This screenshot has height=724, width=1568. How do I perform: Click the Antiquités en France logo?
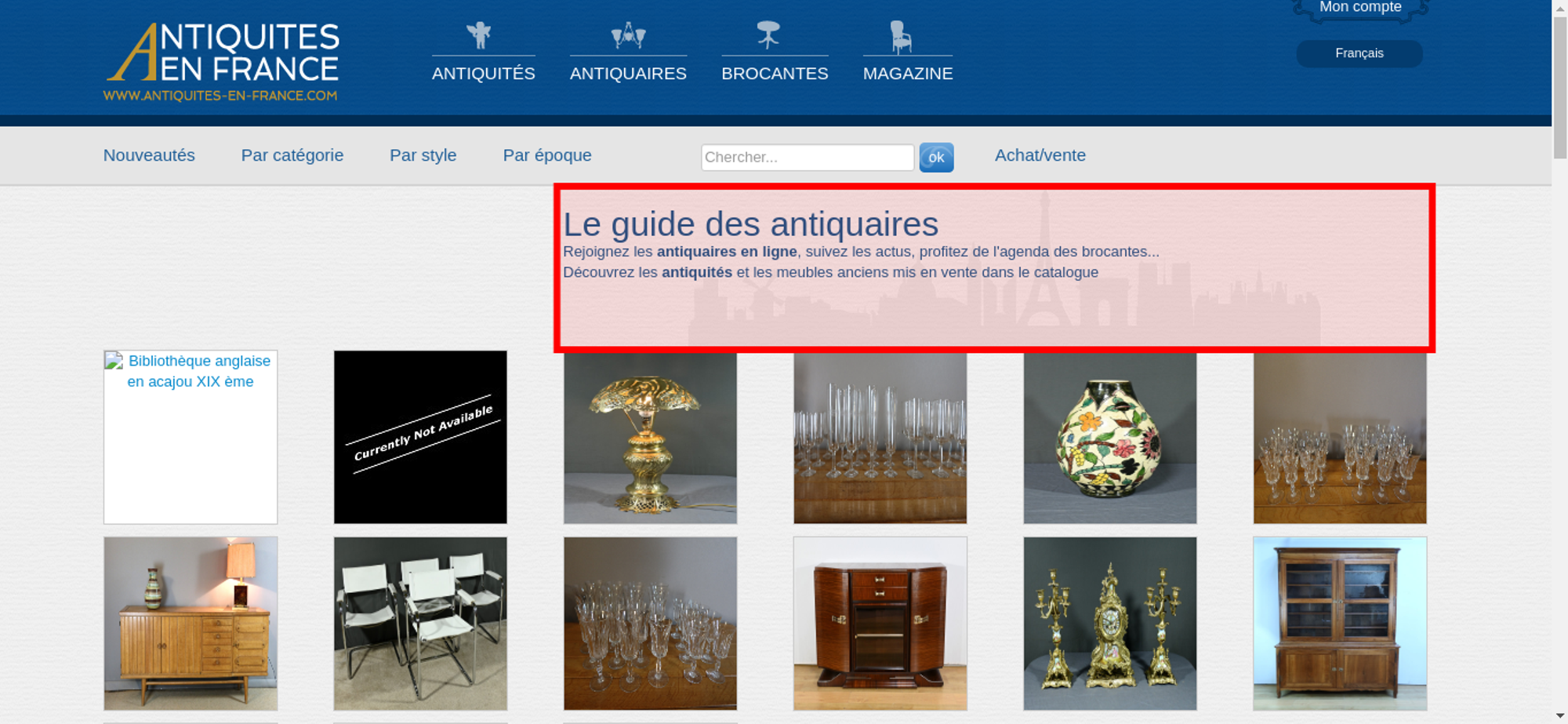[x=222, y=62]
